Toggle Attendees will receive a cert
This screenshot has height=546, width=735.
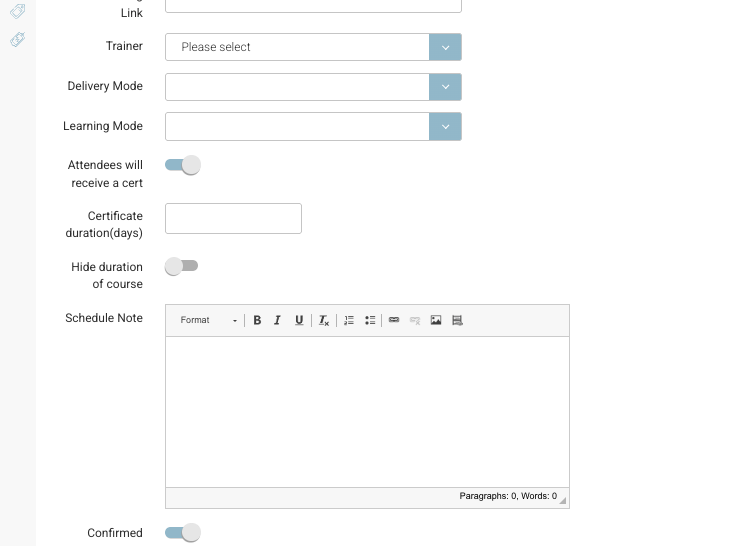click(183, 166)
